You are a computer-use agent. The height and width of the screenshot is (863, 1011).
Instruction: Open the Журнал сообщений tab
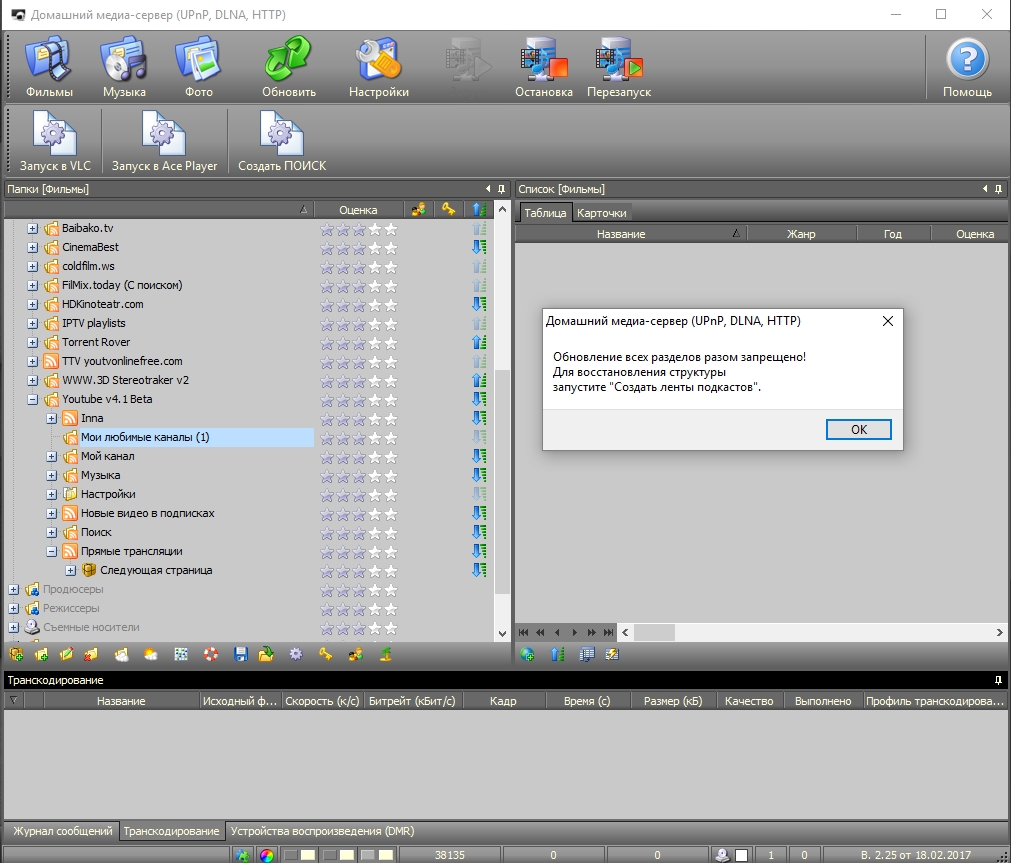pyautogui.click(x=61, y=831)
